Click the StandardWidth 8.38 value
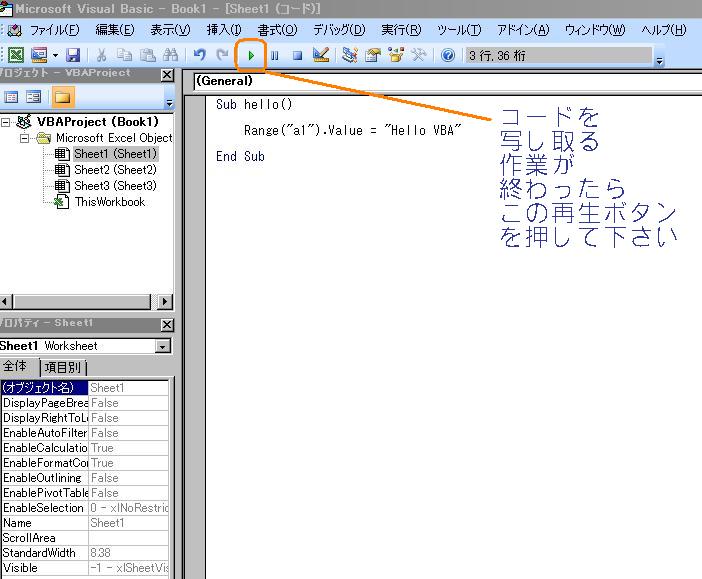 128,553
